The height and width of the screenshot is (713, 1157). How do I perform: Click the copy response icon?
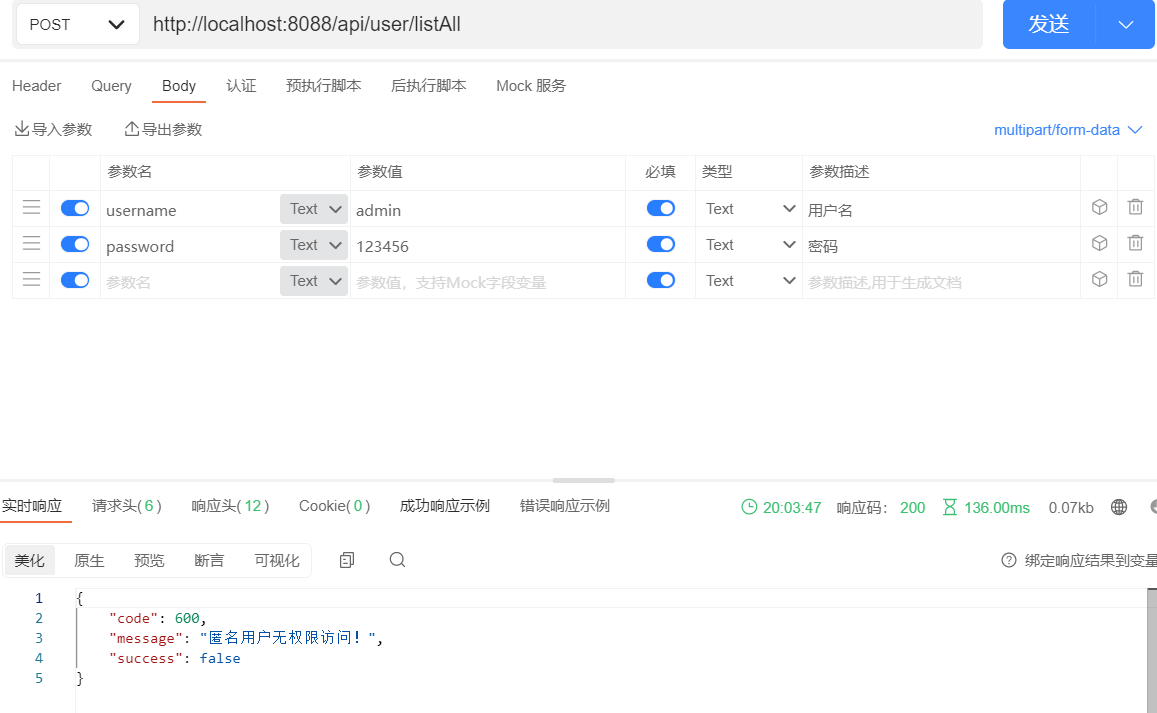347,560
